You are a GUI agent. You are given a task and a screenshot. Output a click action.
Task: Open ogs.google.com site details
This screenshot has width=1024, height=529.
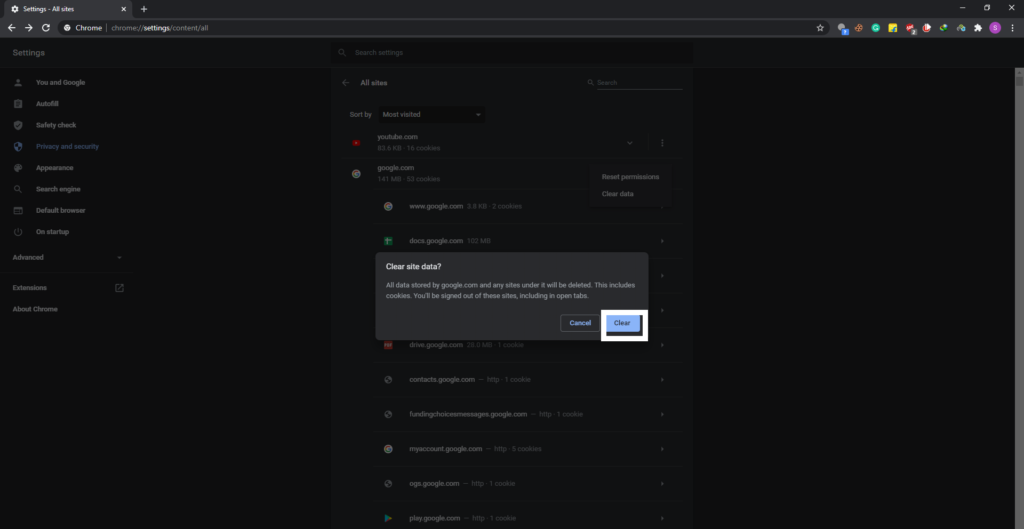point(528,483)
